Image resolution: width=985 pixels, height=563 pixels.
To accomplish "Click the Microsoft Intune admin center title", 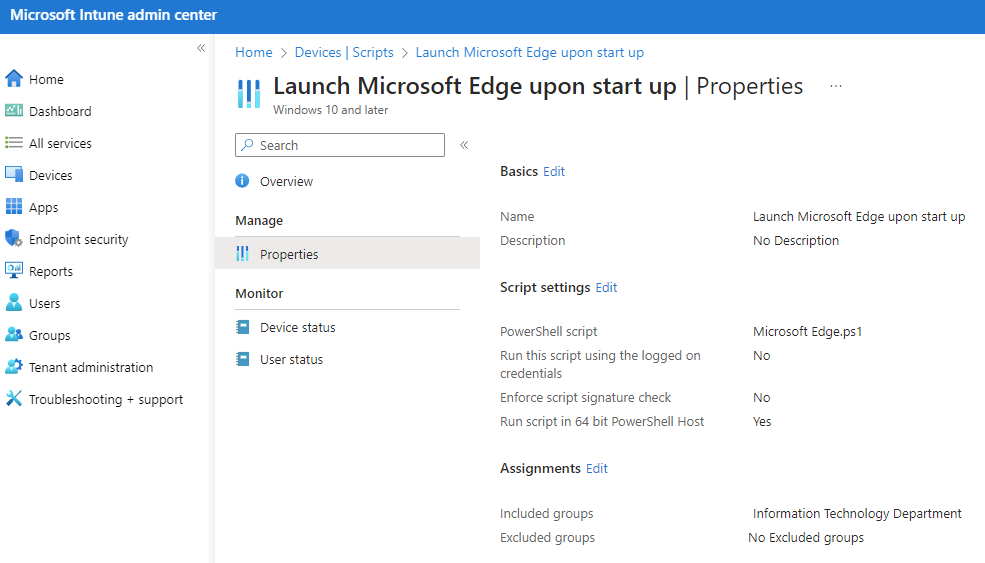I will pos(114,15).
